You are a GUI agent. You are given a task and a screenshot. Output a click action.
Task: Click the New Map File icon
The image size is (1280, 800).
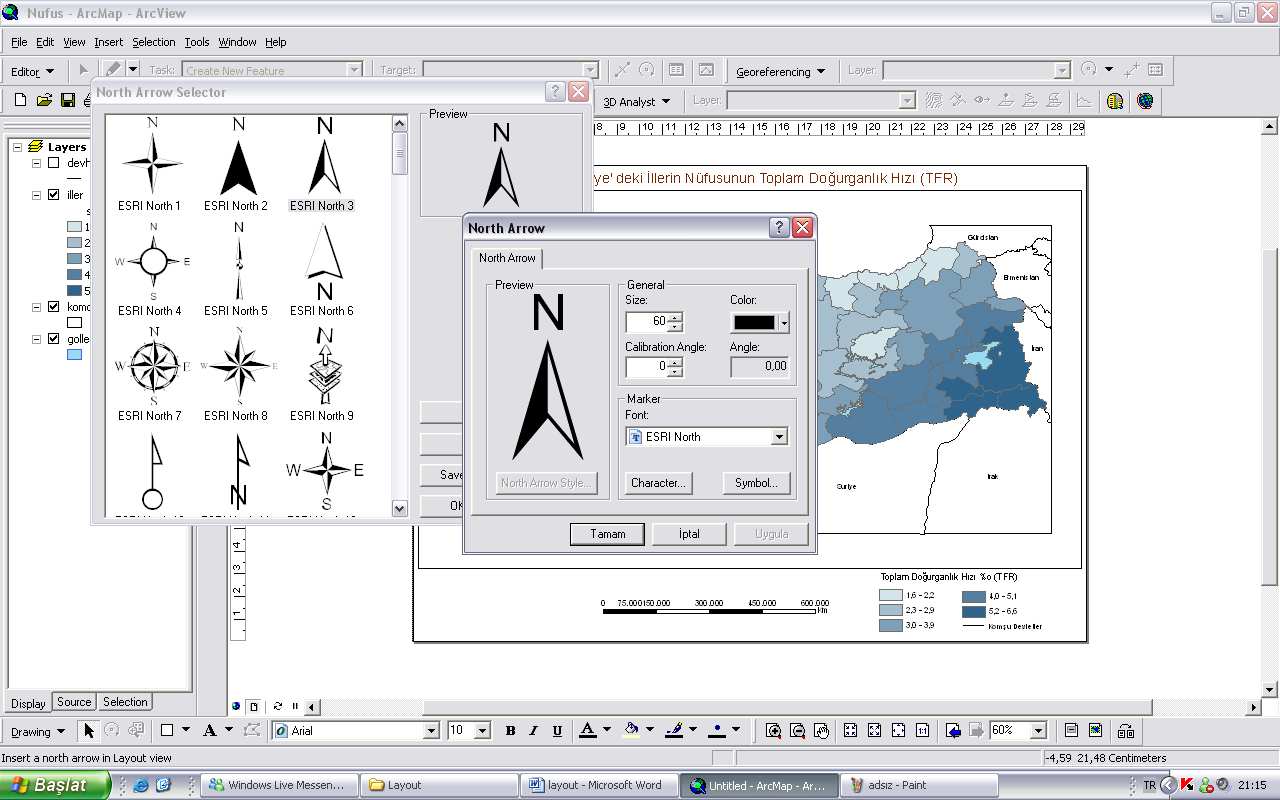pyautogui.click(x=21, y=100)
